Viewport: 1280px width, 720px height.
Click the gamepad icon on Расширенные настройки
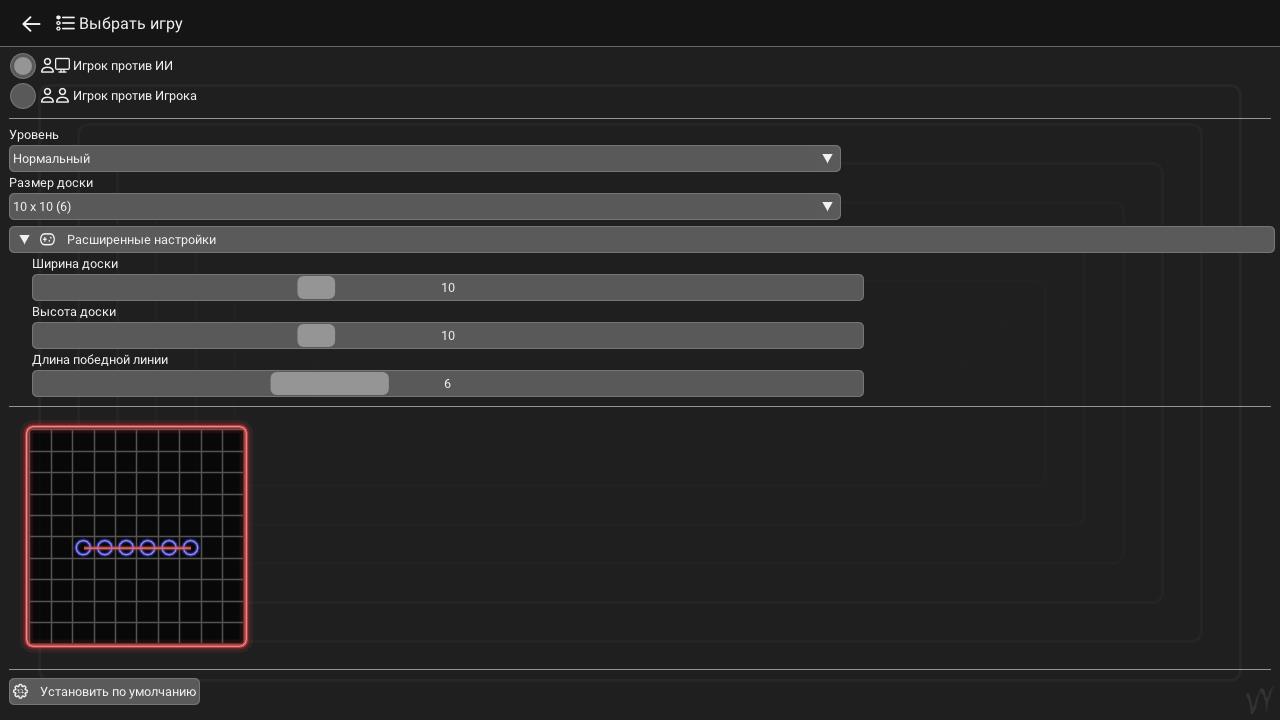47,240
